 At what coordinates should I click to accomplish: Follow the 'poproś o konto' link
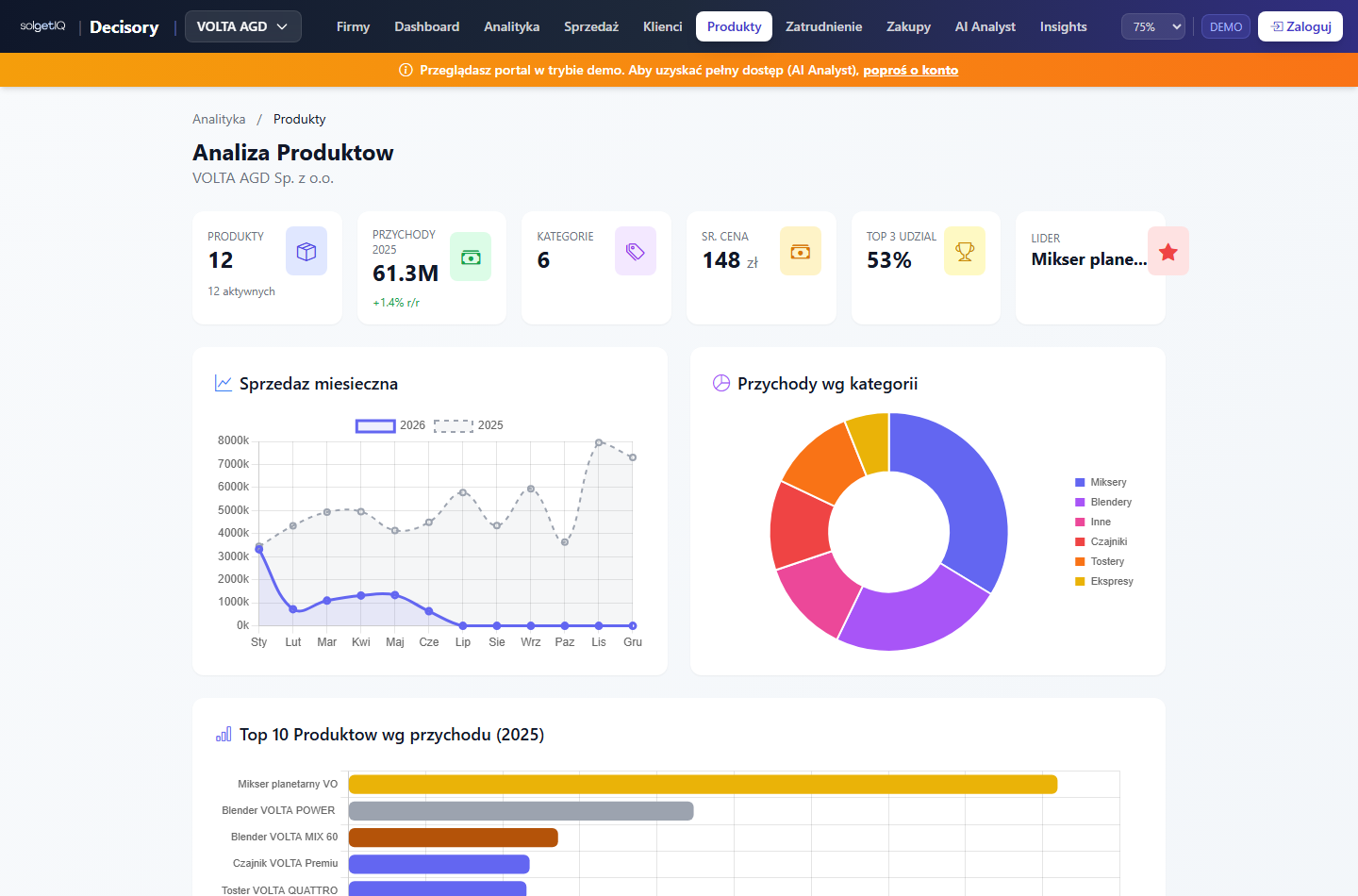pyautogui.click(x=911, y=70)
